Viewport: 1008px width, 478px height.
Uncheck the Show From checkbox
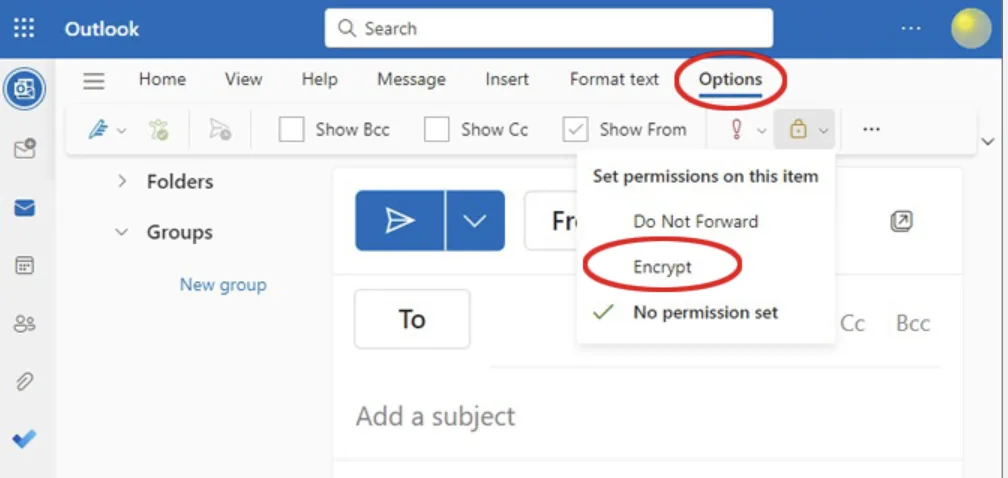pos(575,130)
